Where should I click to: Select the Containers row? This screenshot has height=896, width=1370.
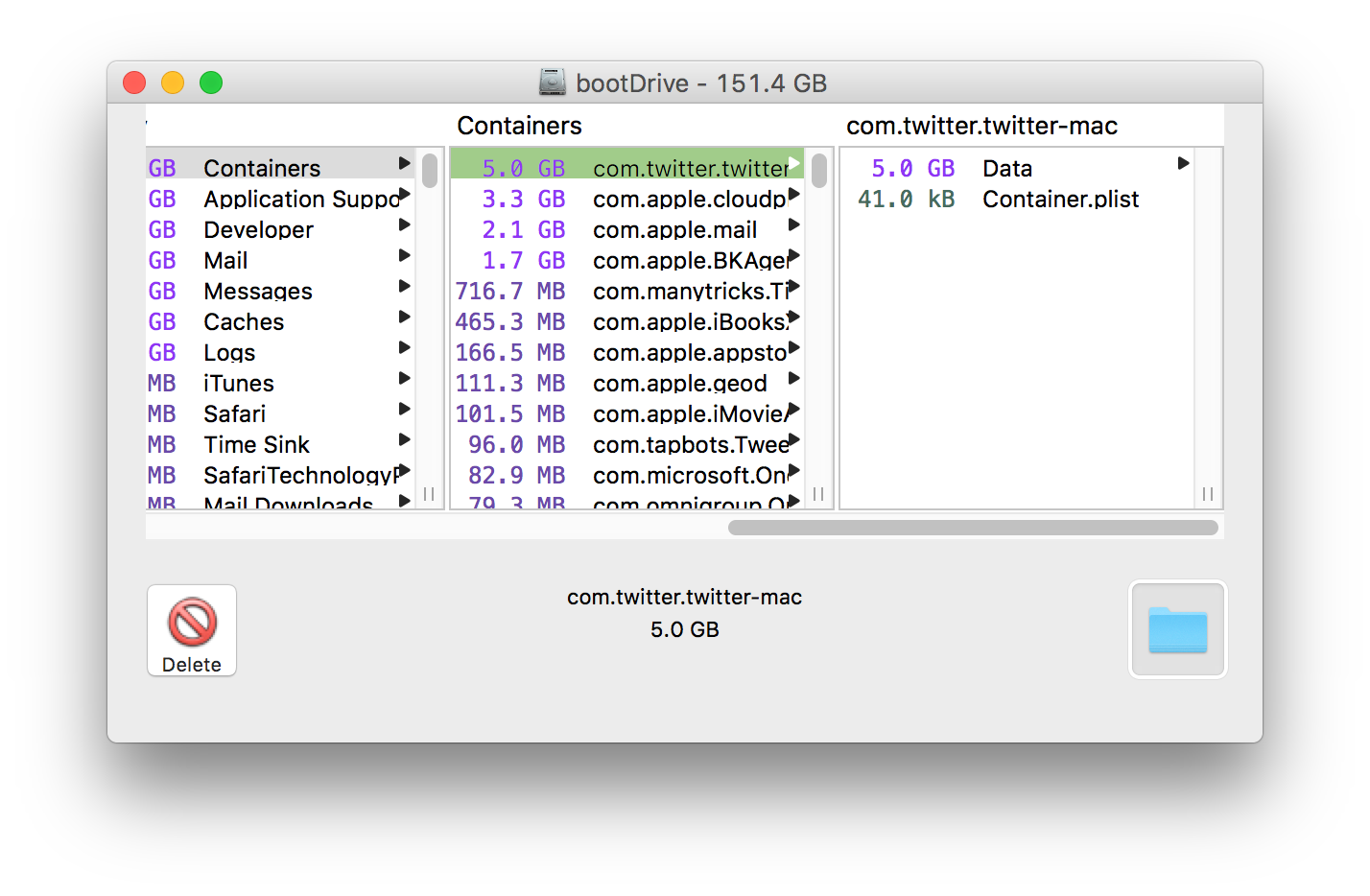[x=280, y=164]
